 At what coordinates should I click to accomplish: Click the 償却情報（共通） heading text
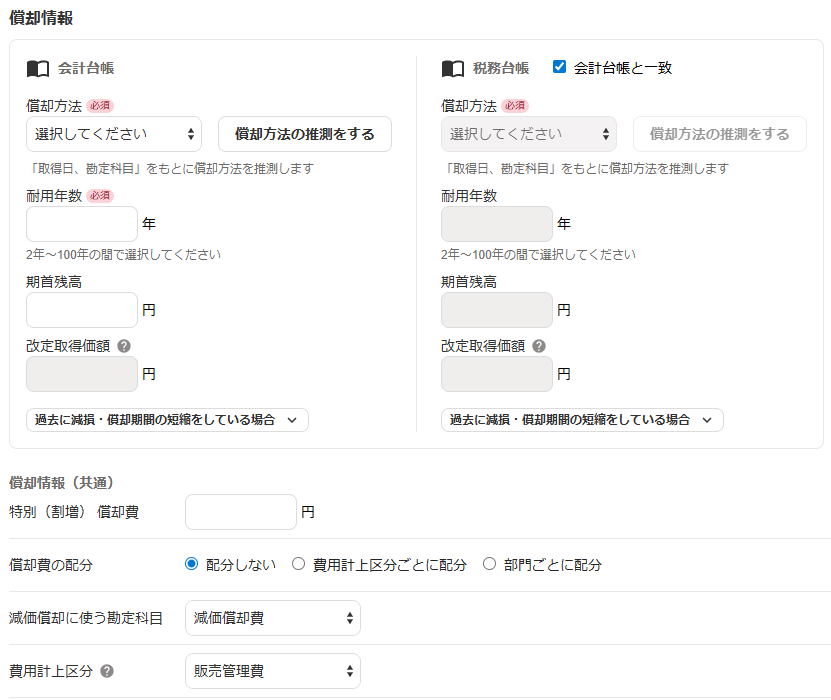pyautogui.click(x=61, y=483)
